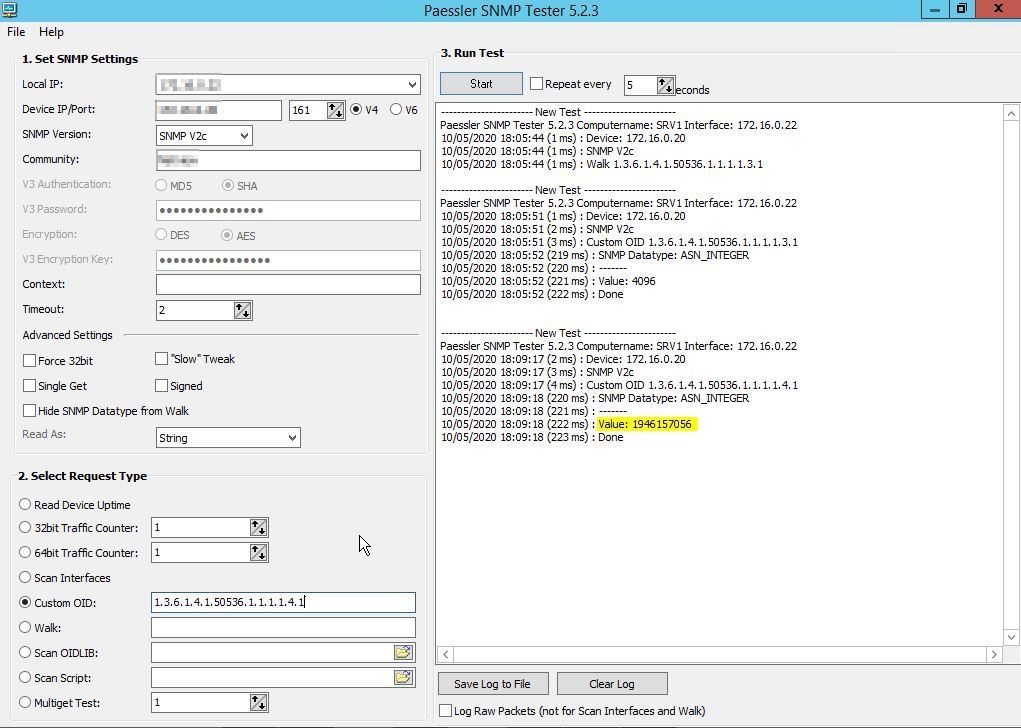Select Scan Script option

pyautogui.click(x=25, y=677)
